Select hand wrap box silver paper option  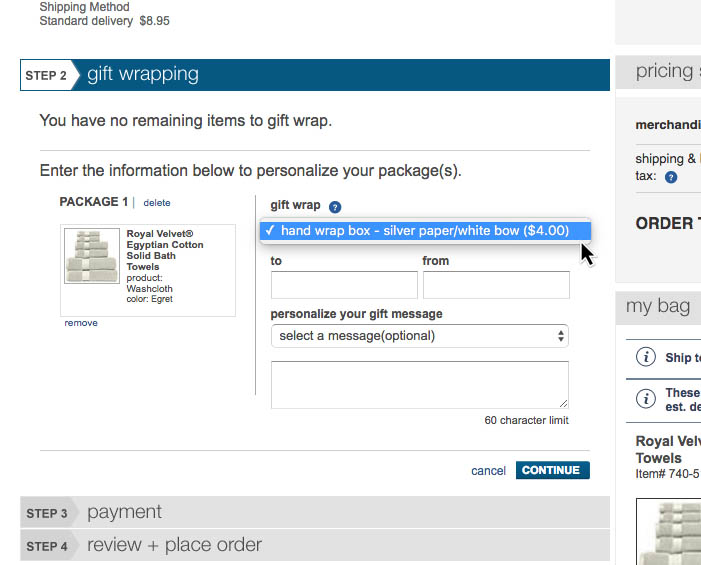pyautogui.click(x=425, y=231)
